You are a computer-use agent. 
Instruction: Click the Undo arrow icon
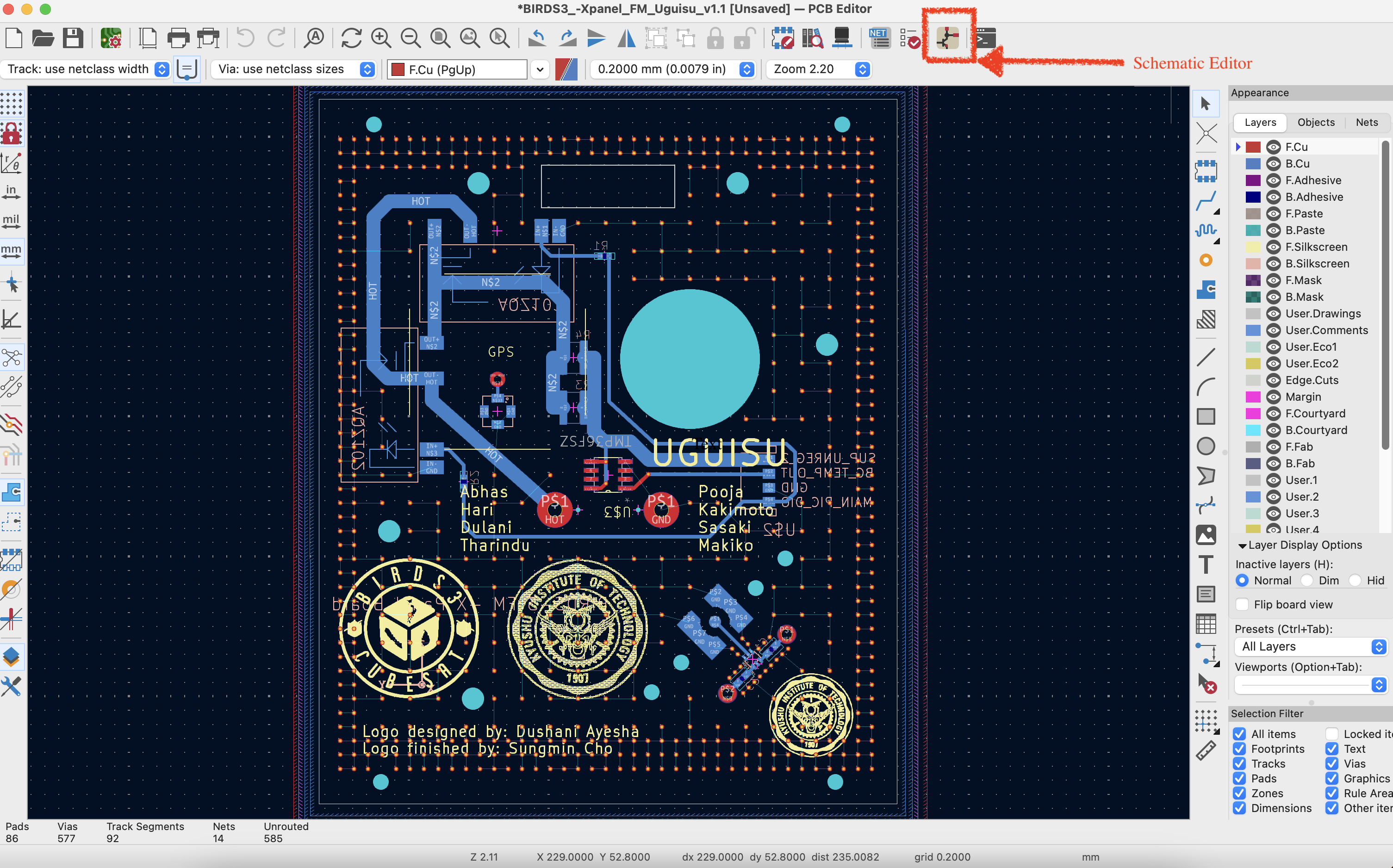(x=245, y=38)
